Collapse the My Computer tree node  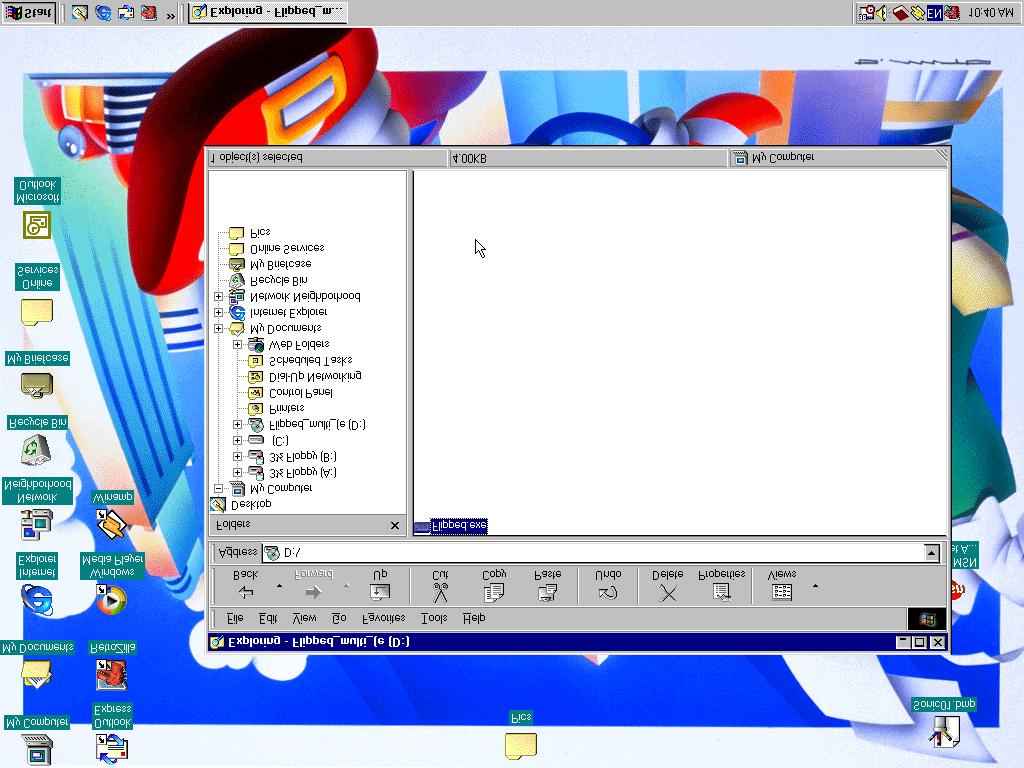point(217,488)
